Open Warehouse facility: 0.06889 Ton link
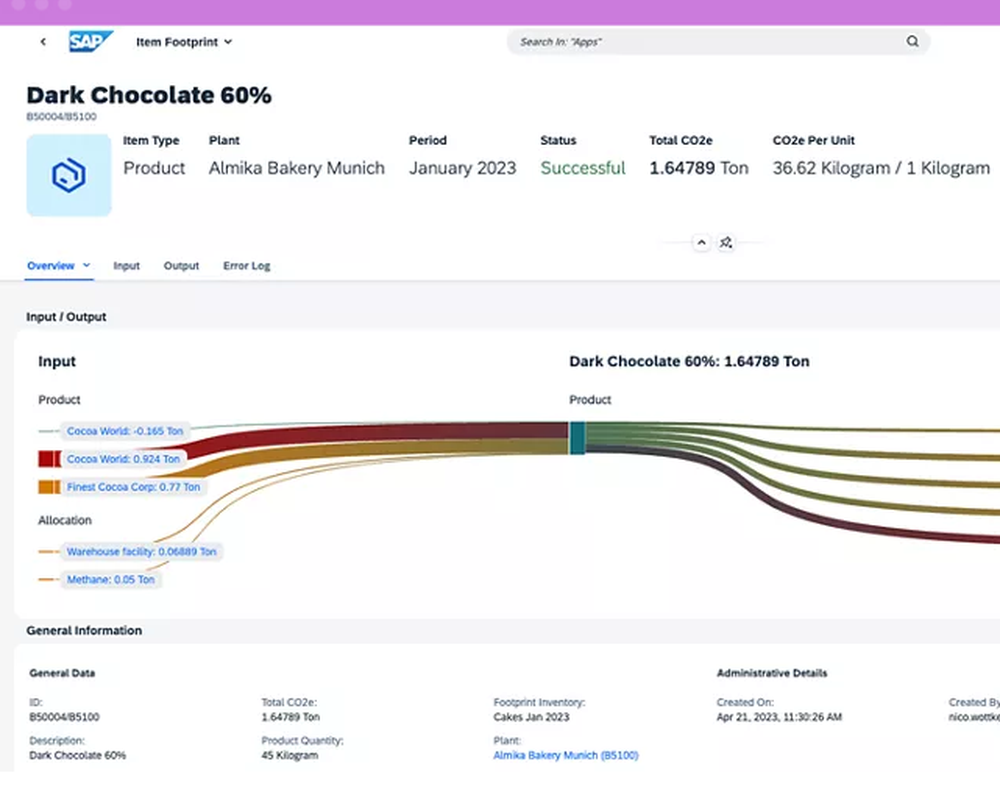The image size is (1000, 804). point(142,552)
